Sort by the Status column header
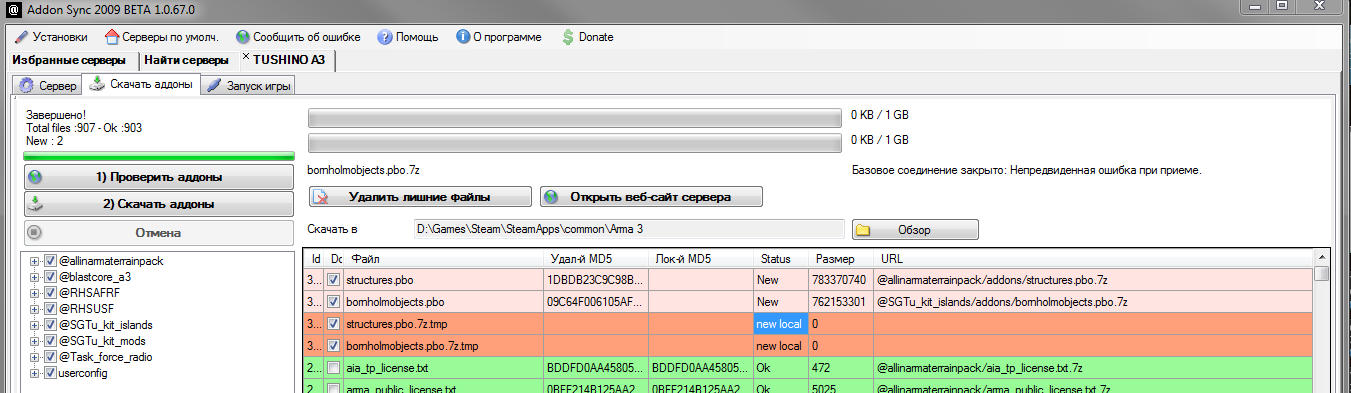1351x393 pixels. 781,259
